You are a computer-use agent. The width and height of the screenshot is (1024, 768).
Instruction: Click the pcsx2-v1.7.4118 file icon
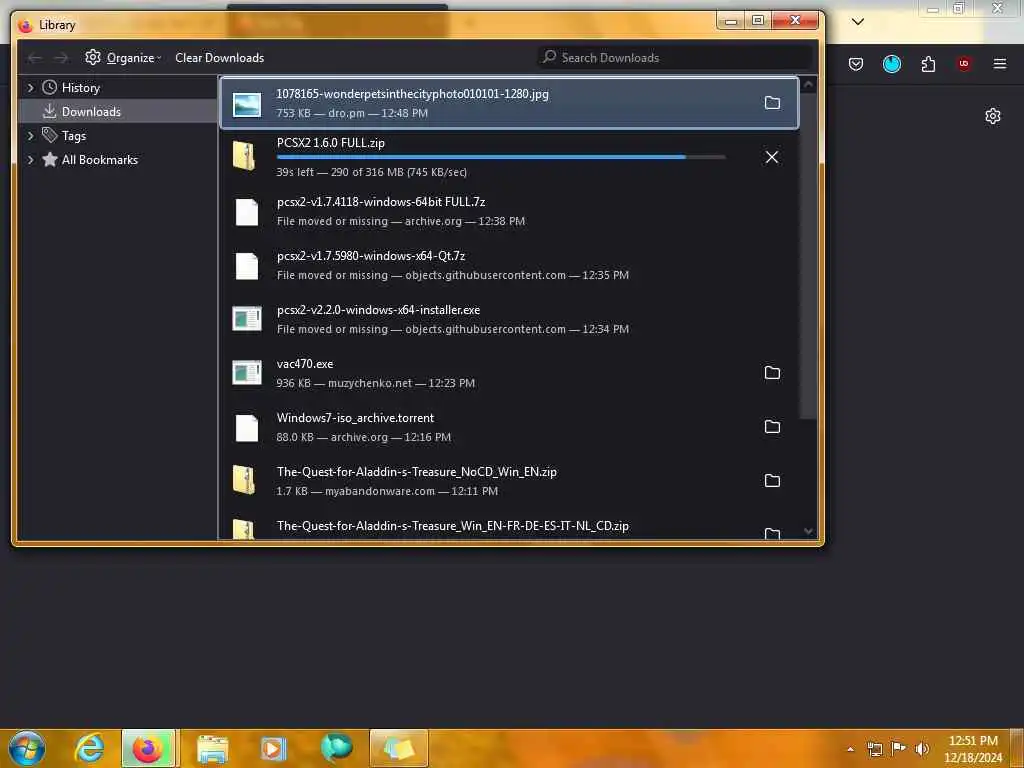[247, 212]
